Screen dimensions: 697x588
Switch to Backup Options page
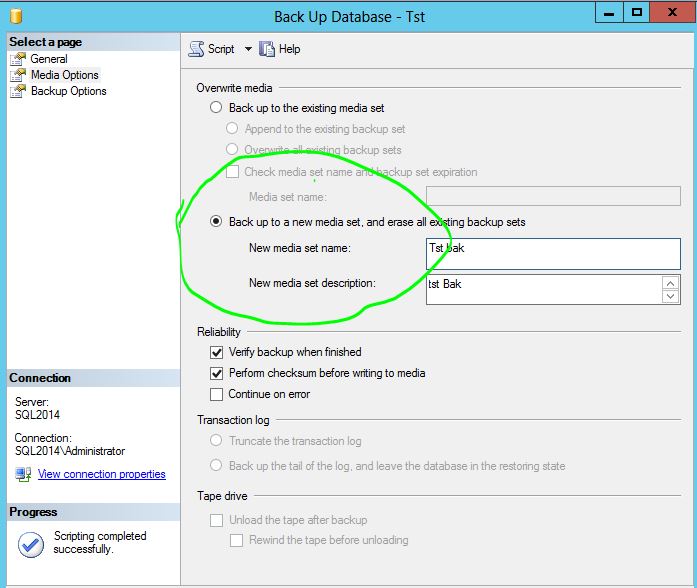[68, 91]
